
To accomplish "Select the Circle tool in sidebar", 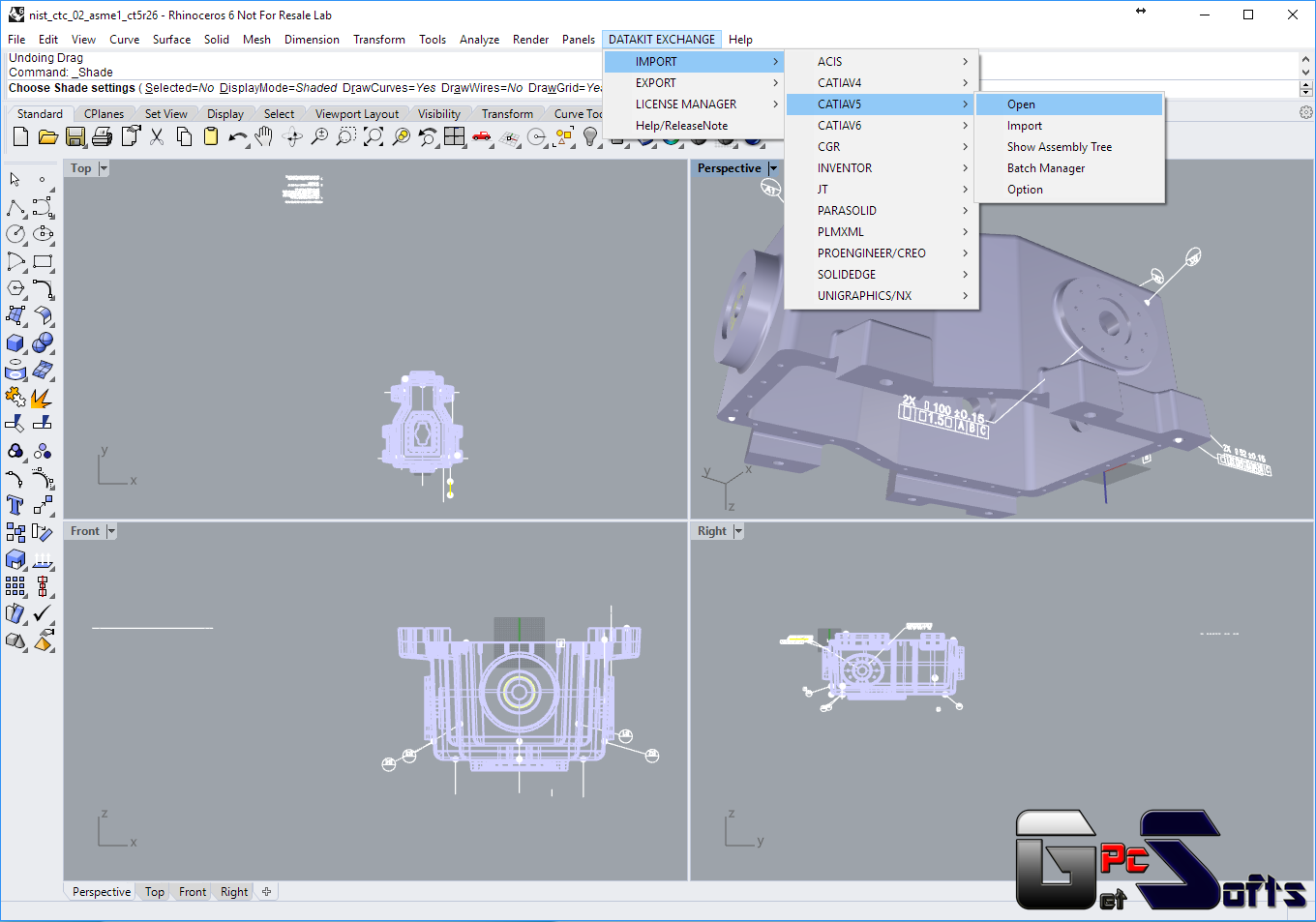I will (15, 234).
